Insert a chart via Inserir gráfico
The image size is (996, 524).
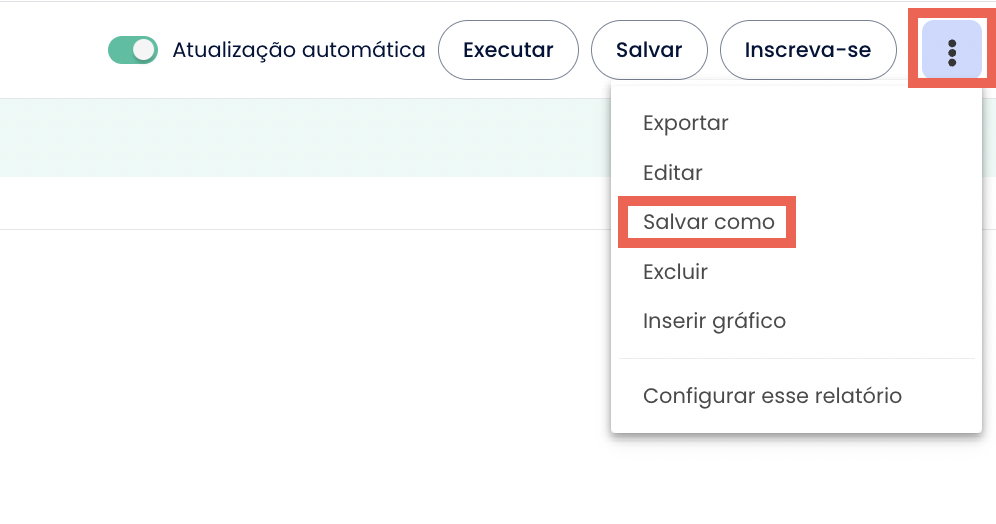714,321
